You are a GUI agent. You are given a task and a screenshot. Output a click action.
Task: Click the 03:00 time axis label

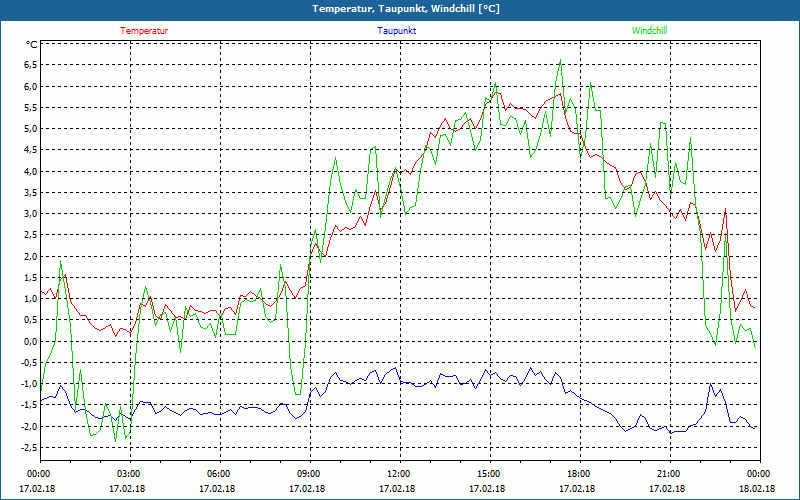click(128, 473)
